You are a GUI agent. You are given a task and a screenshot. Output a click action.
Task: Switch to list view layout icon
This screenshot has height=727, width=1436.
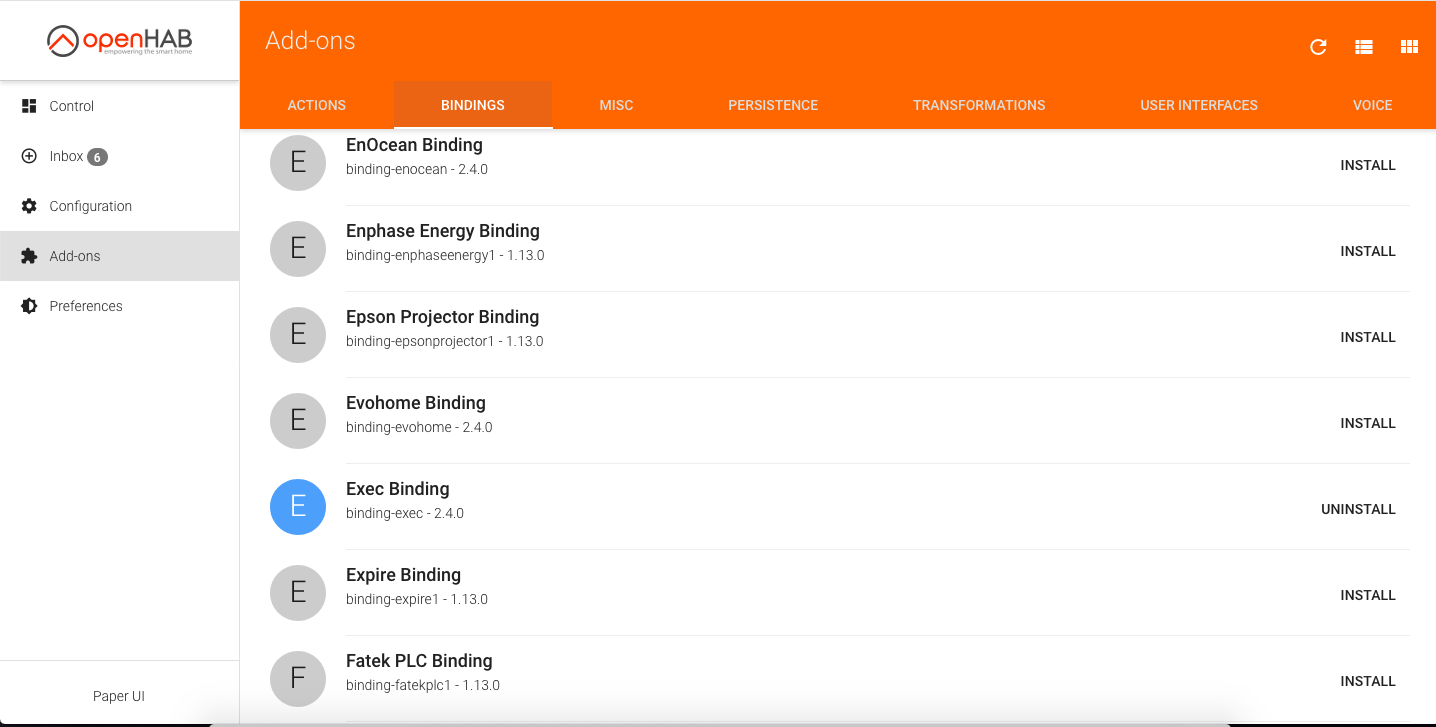(x=1364, y=47)
